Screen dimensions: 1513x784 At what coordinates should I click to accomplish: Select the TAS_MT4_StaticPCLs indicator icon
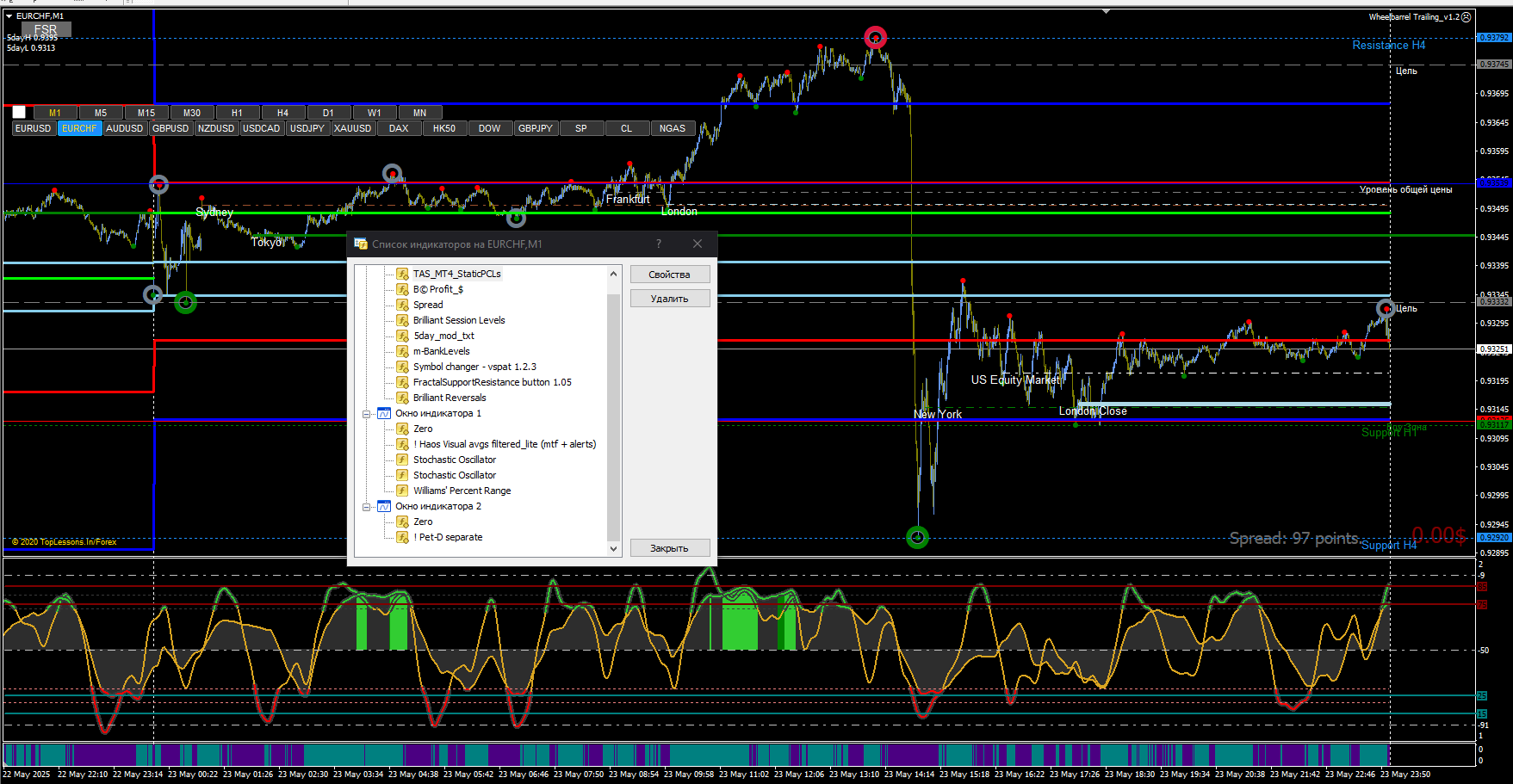click(402, 274)
